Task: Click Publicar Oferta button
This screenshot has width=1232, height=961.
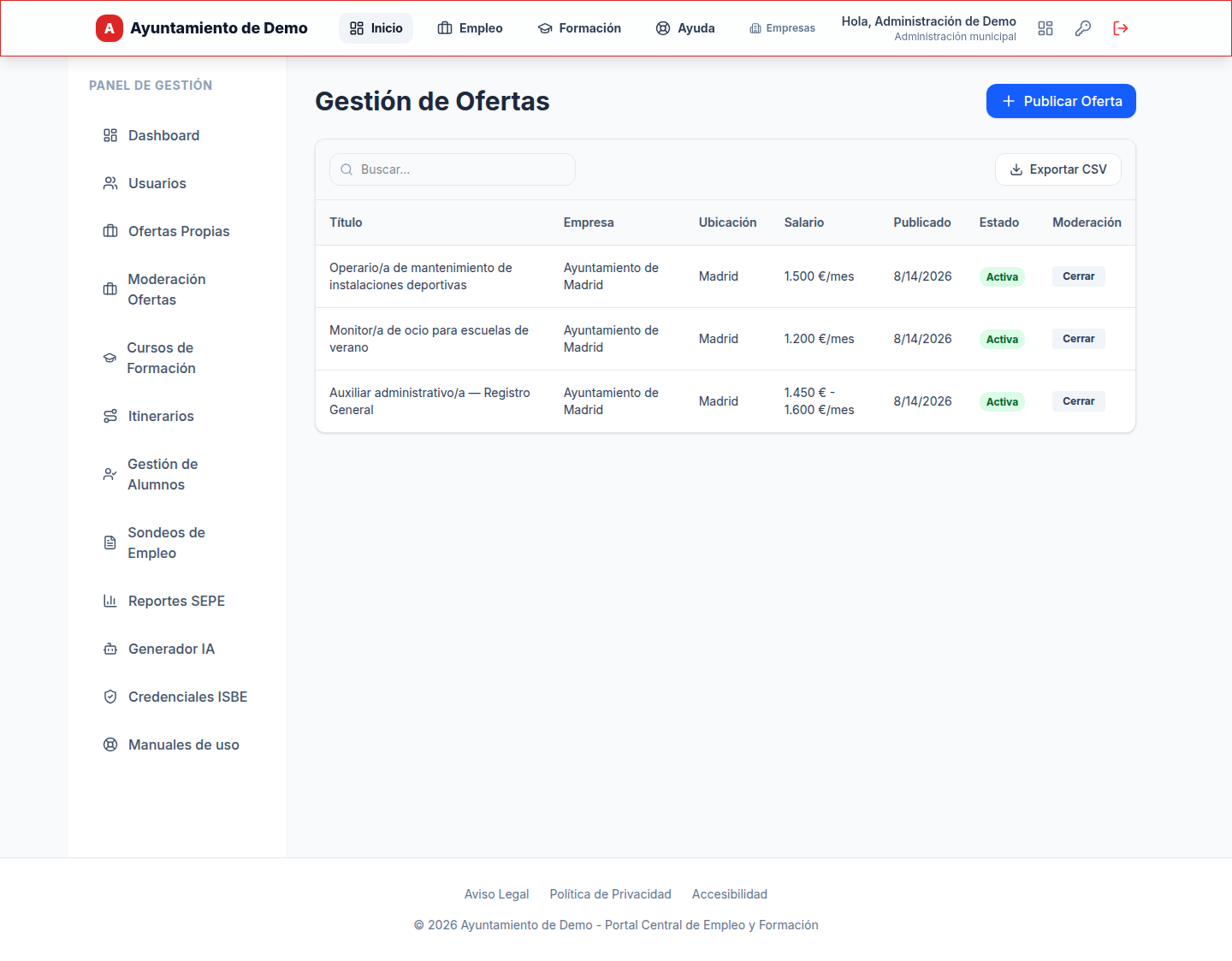Action: (1061, 101)
